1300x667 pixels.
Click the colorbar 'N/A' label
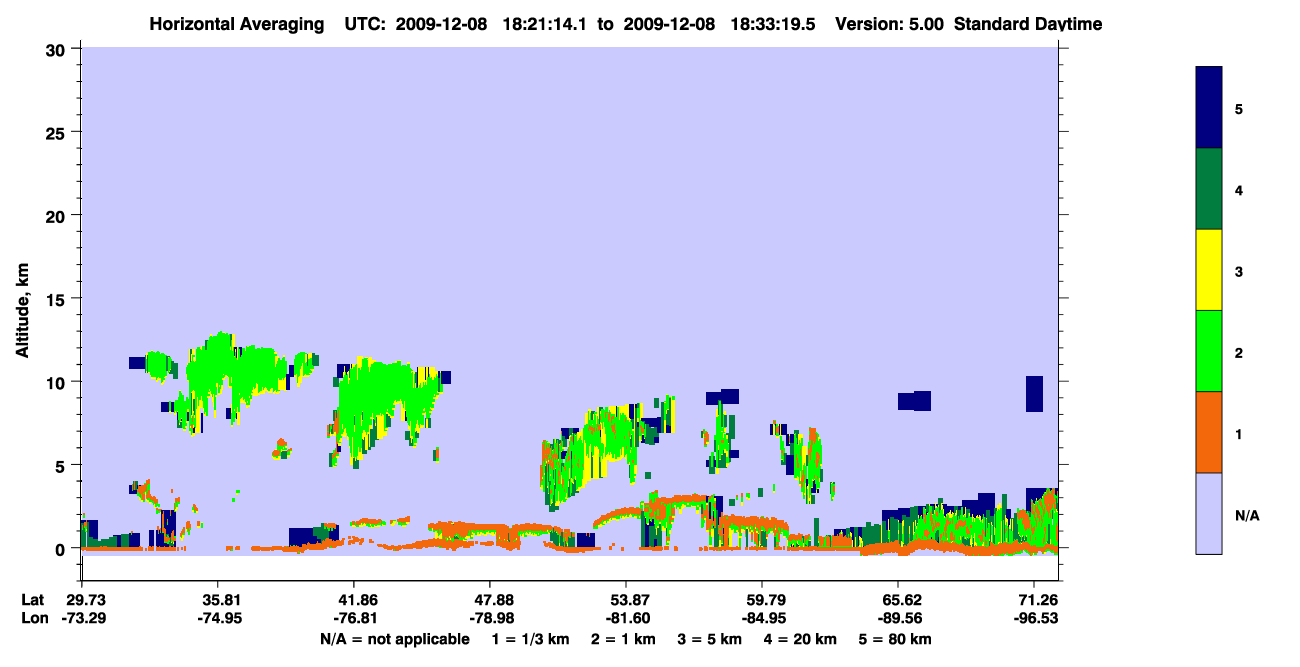pyautogui.click(x=1247, y=515)
